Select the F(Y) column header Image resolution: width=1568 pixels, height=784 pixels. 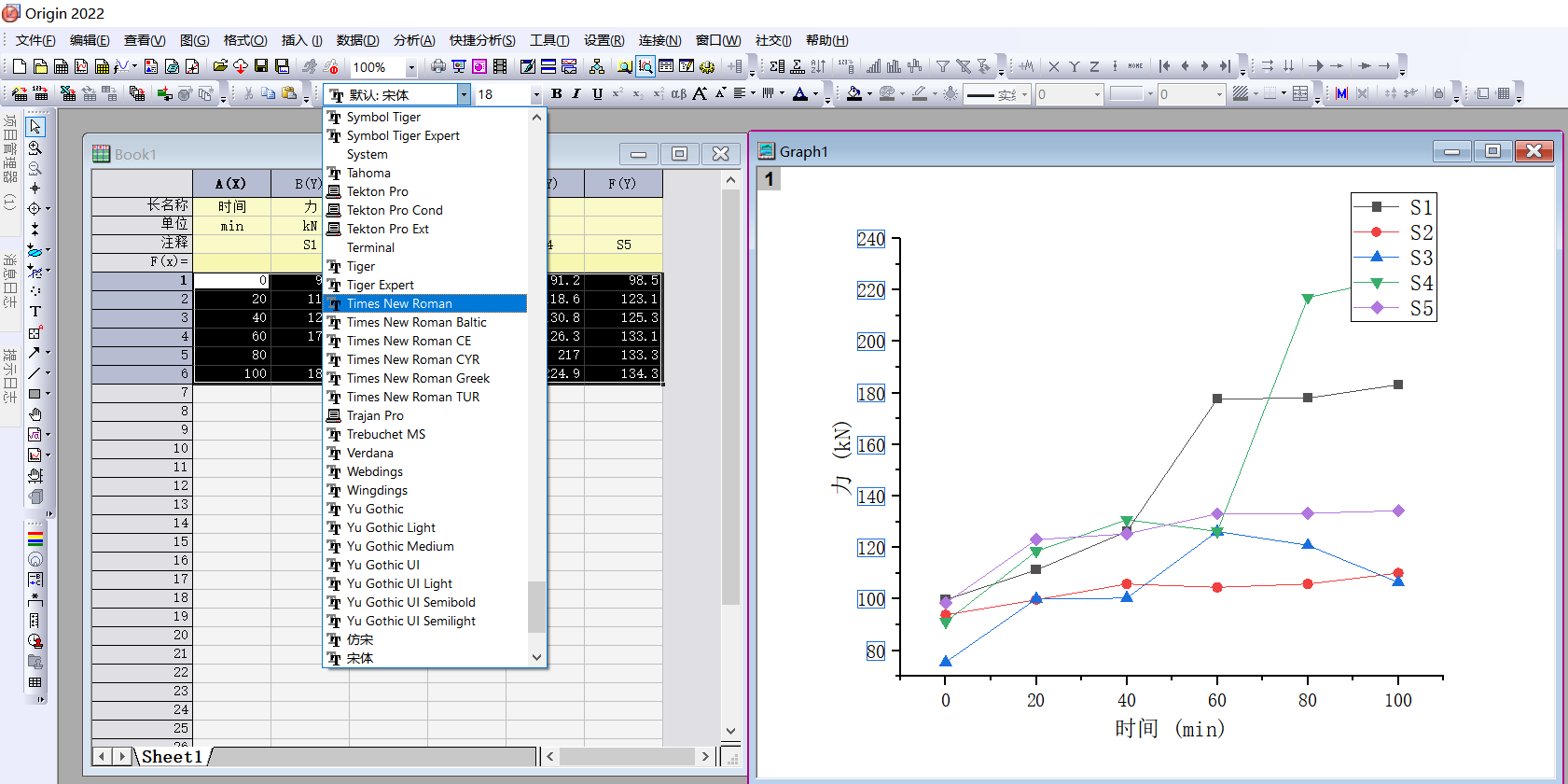[x=623, y=184]
